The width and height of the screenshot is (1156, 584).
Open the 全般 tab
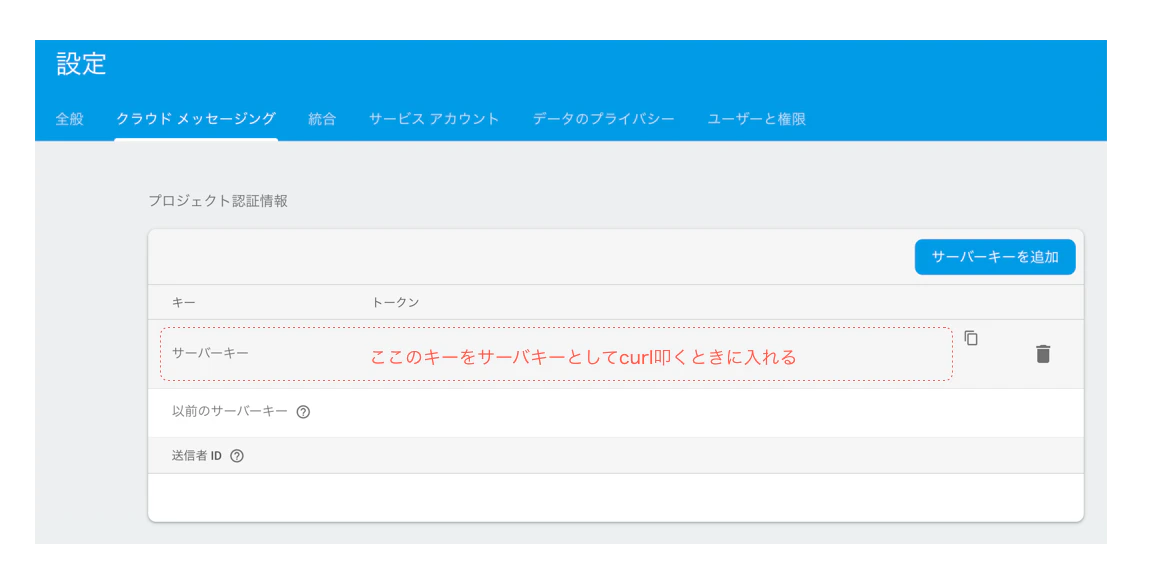point(70,119)
